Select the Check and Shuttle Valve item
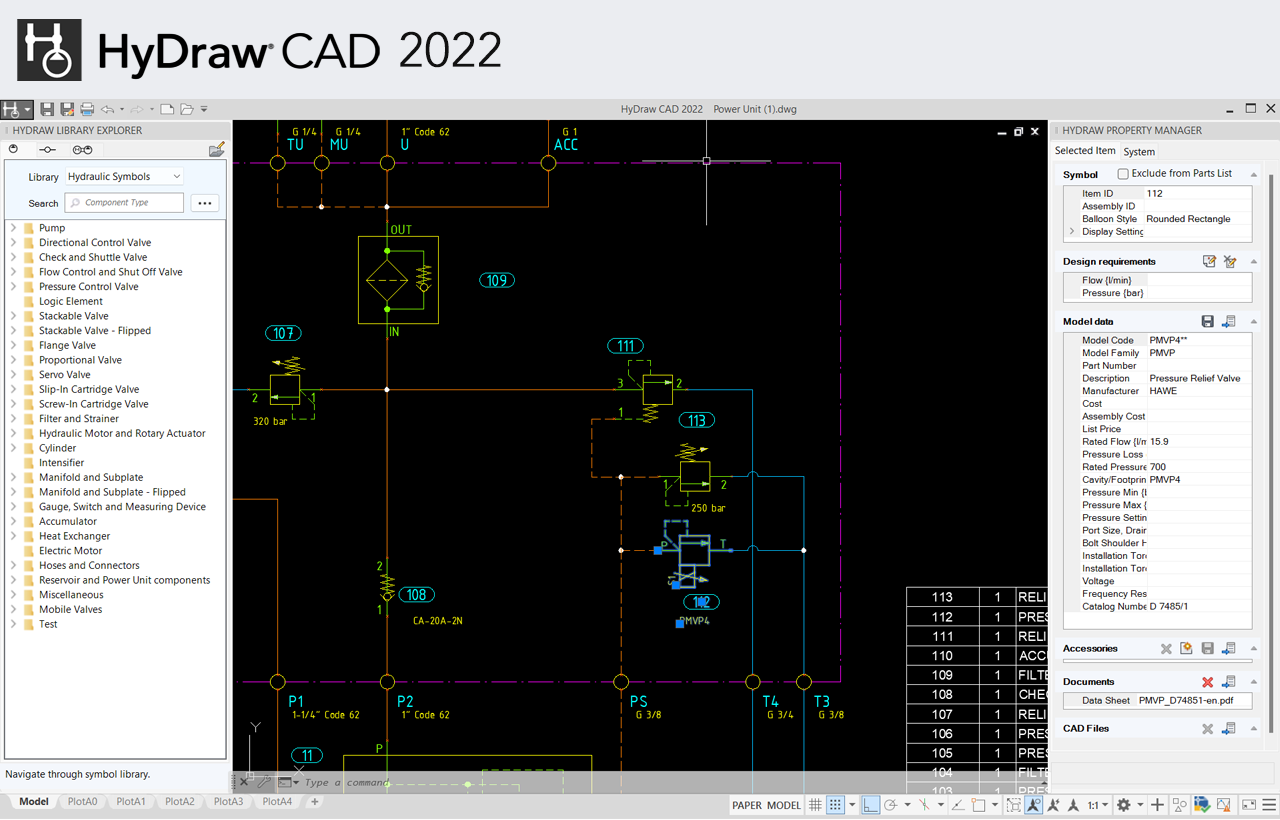Screen dimensions: 1280x820 (x=93, y=258)
